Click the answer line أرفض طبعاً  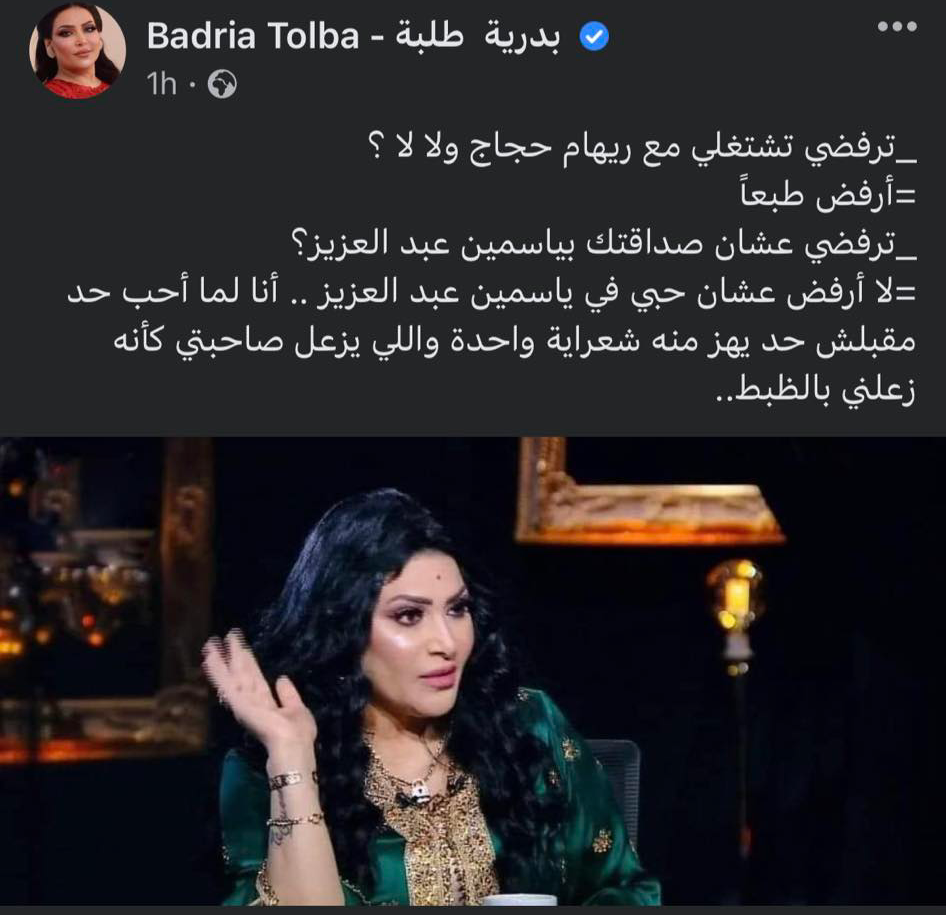coord(828,195)
